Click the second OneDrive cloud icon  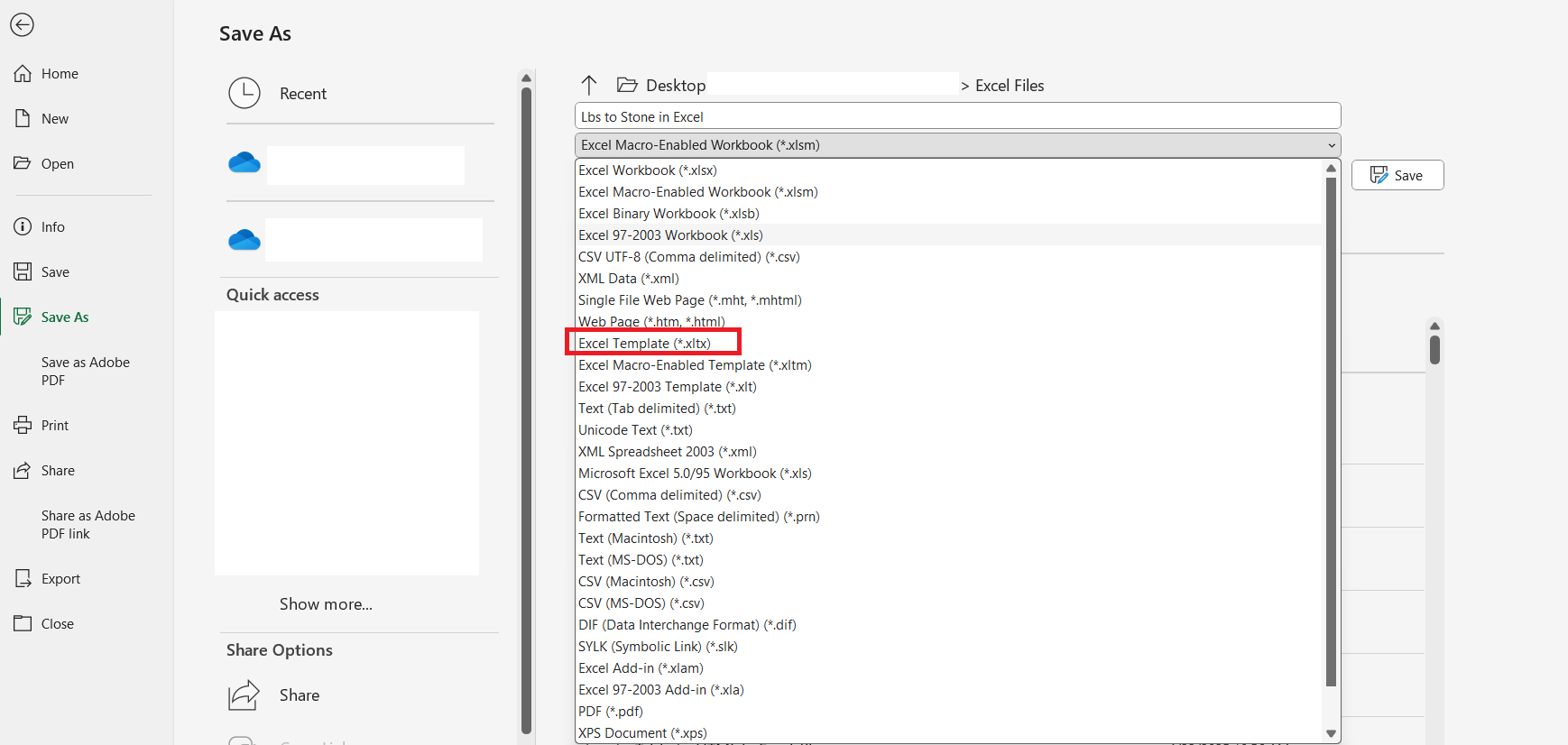[x=244, y=241]
